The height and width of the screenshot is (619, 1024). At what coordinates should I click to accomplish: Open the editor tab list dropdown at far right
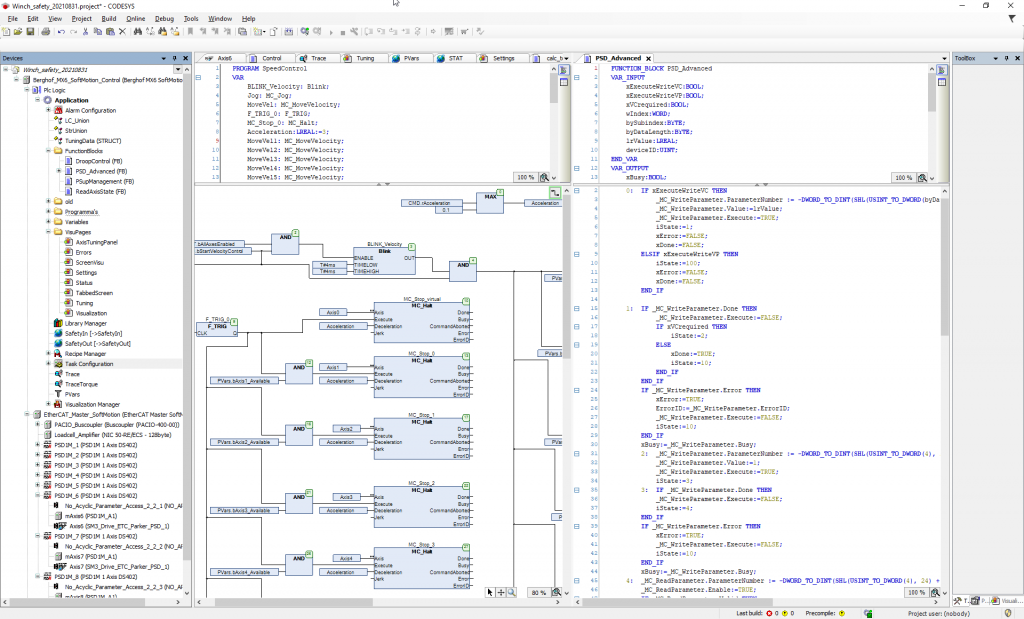tap(944, 58)
